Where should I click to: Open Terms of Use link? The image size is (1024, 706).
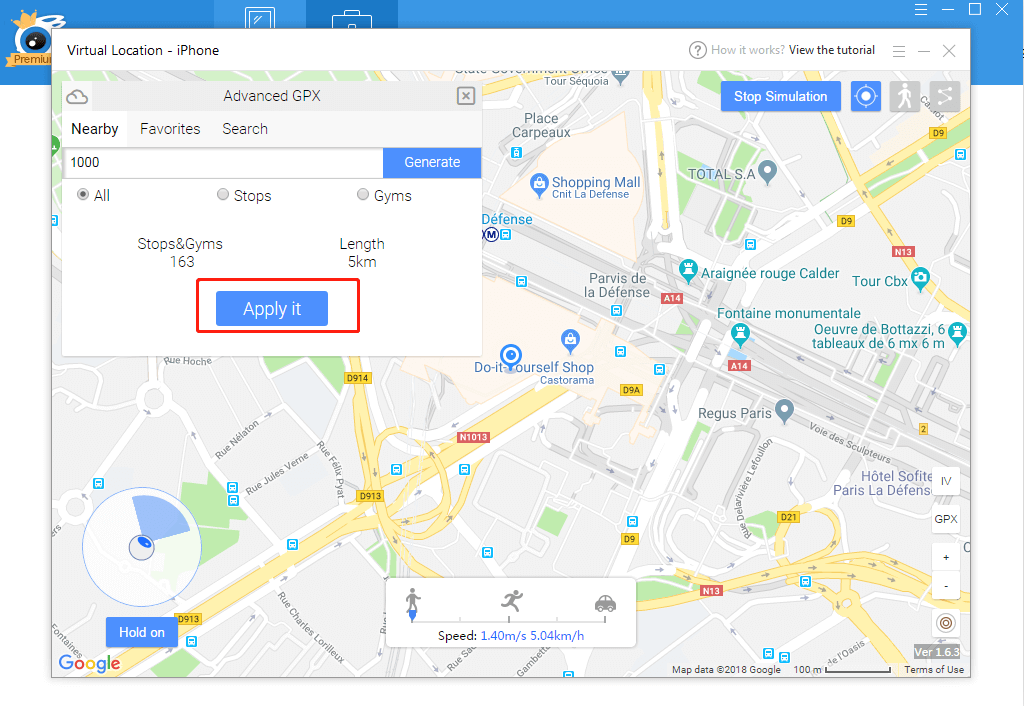pos(934,669)
